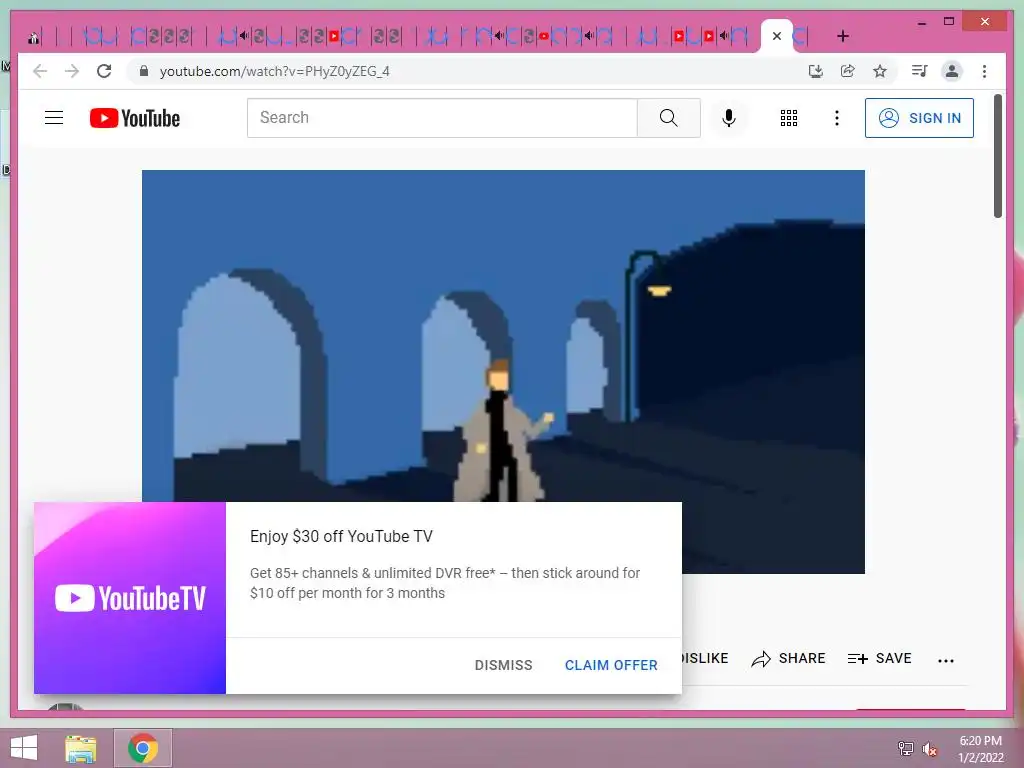This screenshot has width=1024, height=768.
Task: Click the page vertical scrollbar
Action: coord(998,156)
